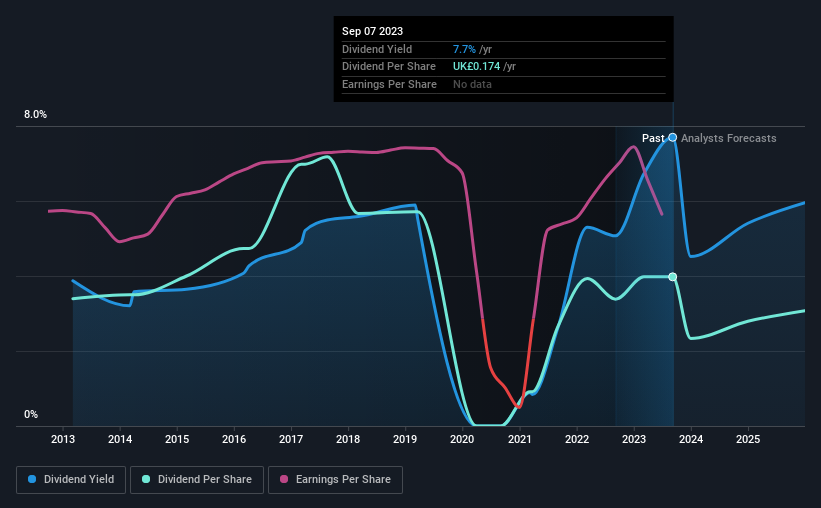Click the 2024 year label on the axis

tap(691, 439)
